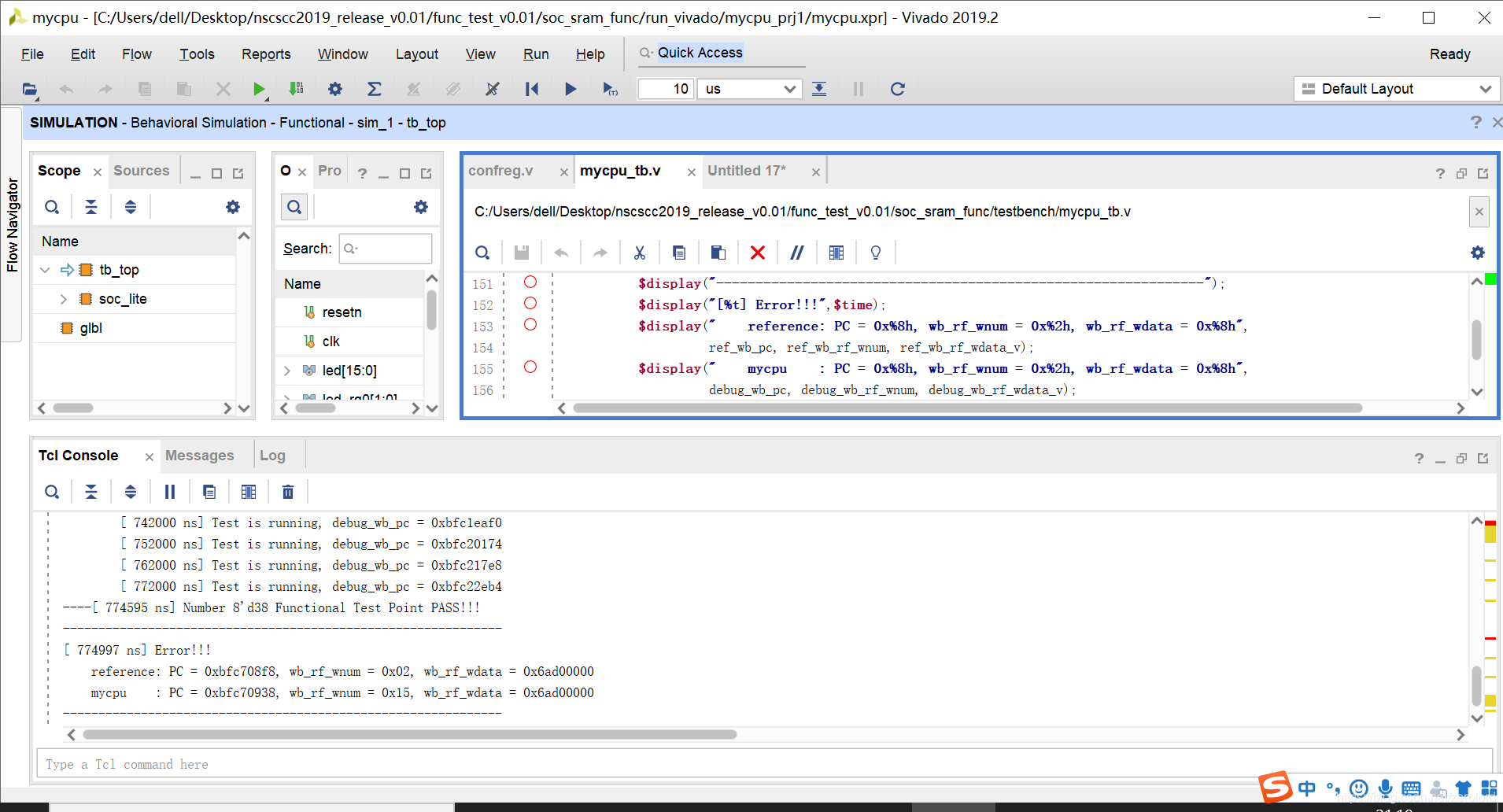Click the lightbulb icon in editor toolbar

coord(876,253)
